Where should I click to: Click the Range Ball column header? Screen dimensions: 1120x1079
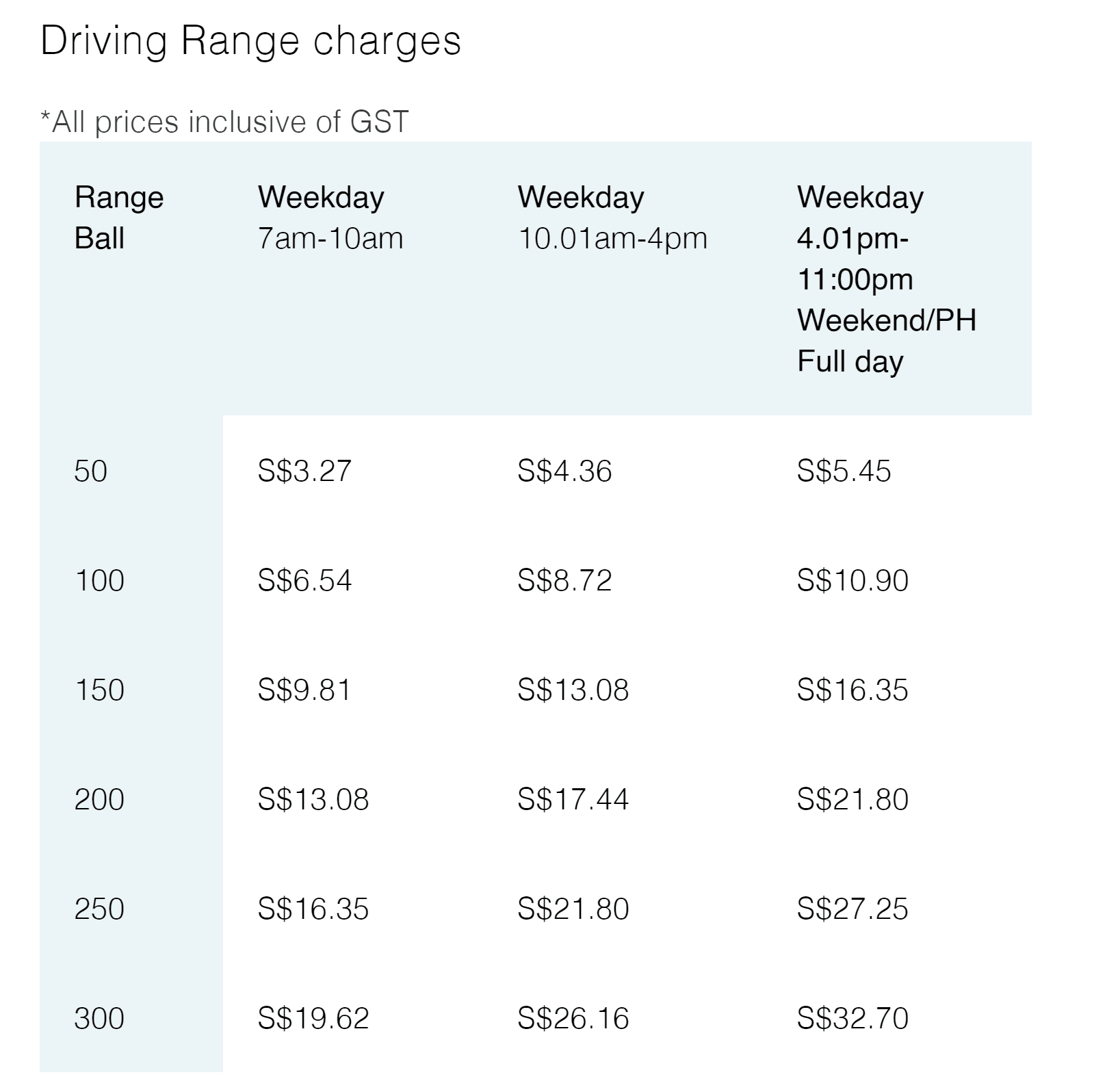coord(119,218)
